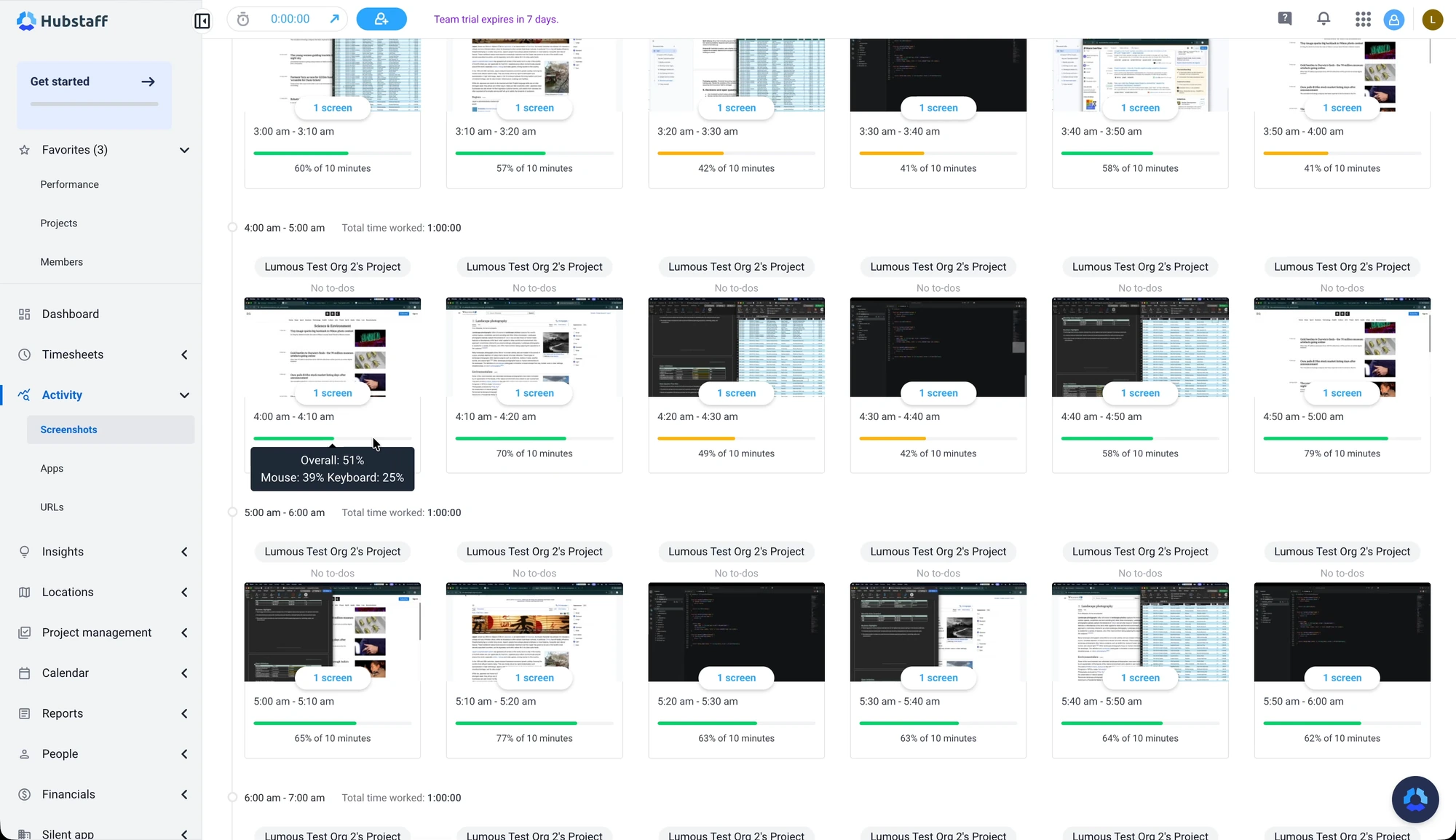Click the blue account avatar icon
This screenshot has height=840, width=1456.
[1394, 20]
